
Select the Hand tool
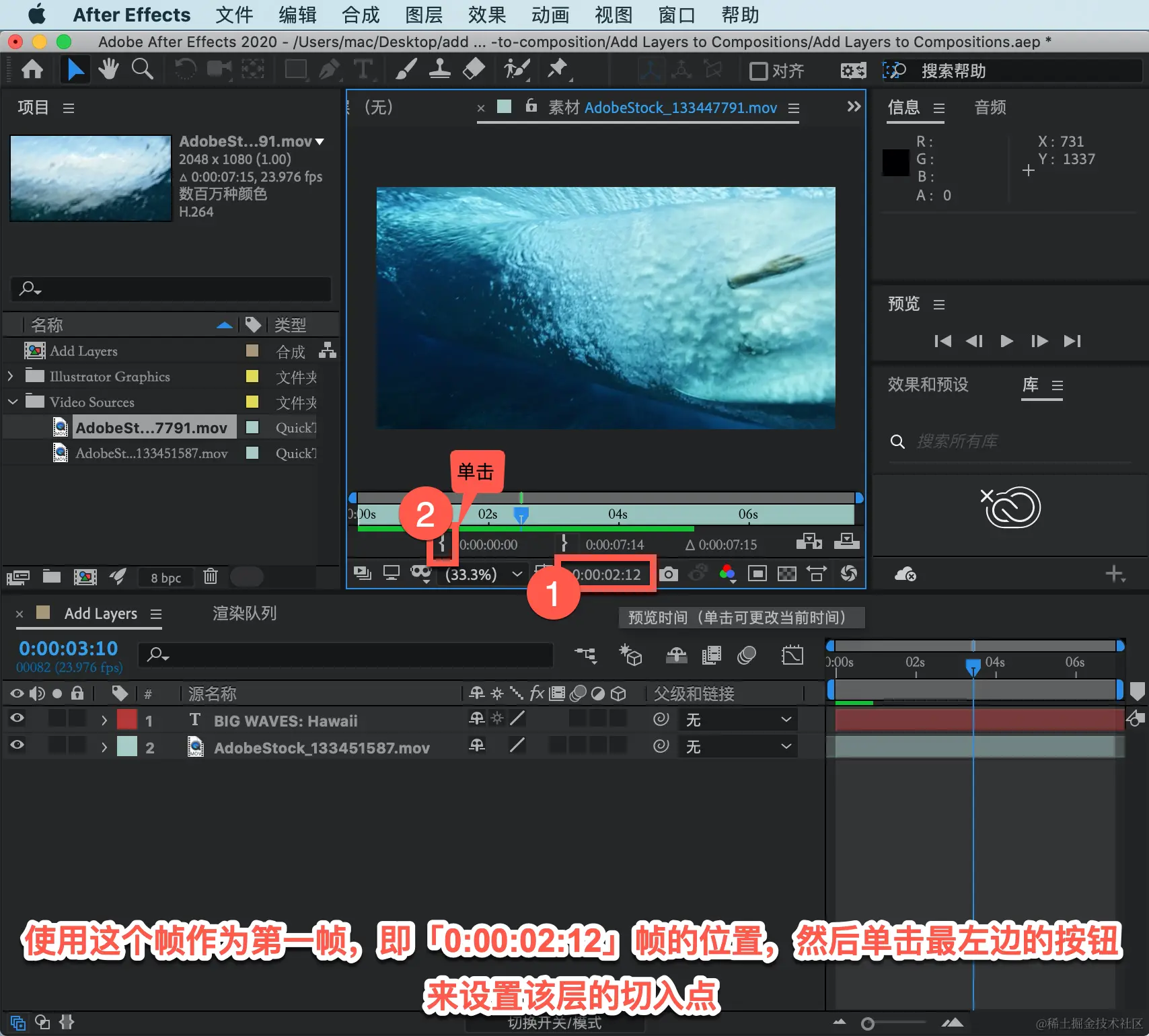[x=108, y=69]
